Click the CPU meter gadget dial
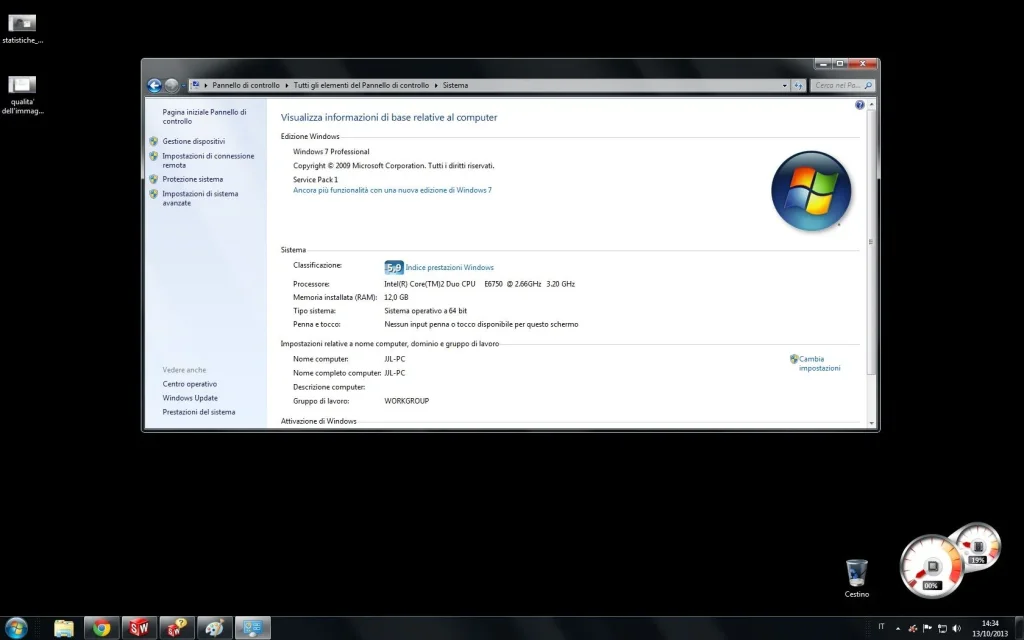 [x=932, y=566]
